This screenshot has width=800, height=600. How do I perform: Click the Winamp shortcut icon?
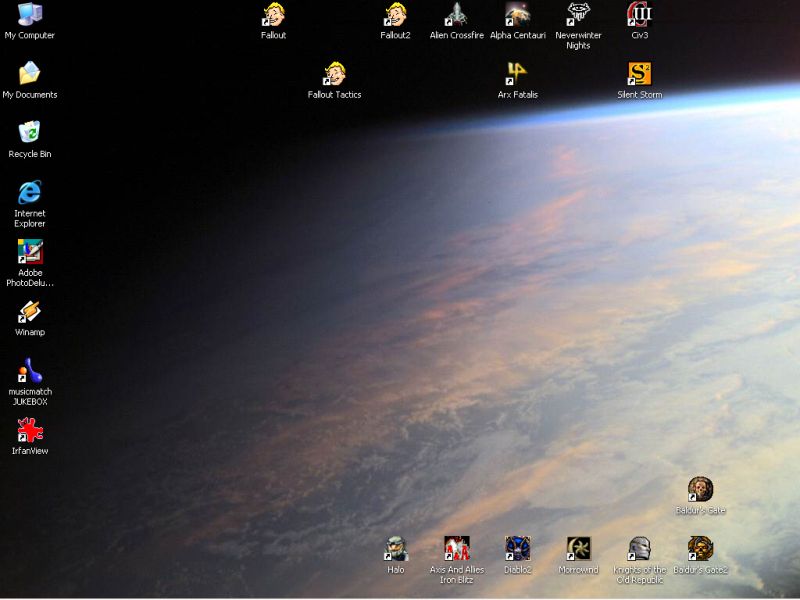click(30, 312)
